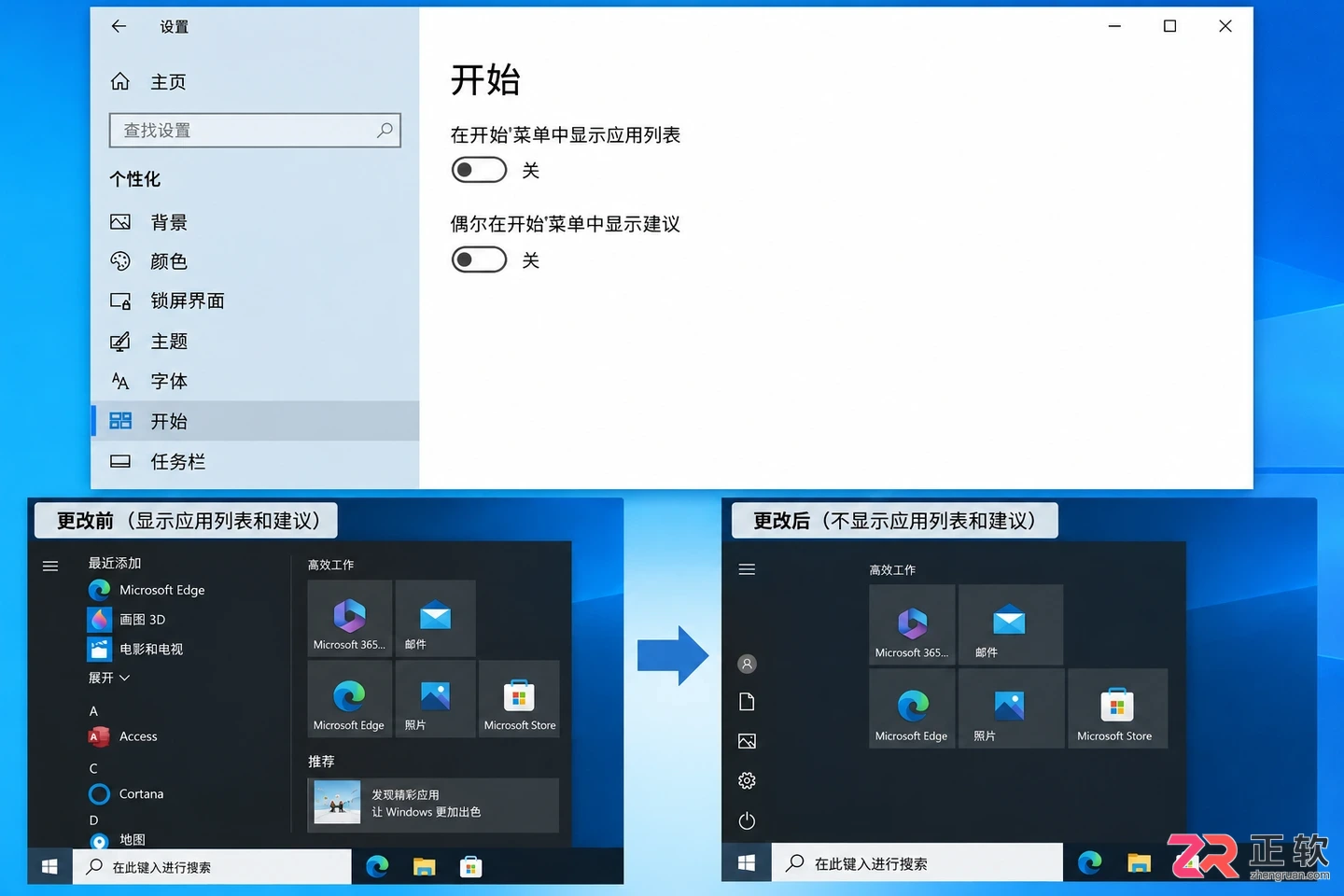Image resolution: width=1344 pixels, height=896 pixels.
Task: Expand the 展开 recently added list
Action: click(x=109, y=678)
